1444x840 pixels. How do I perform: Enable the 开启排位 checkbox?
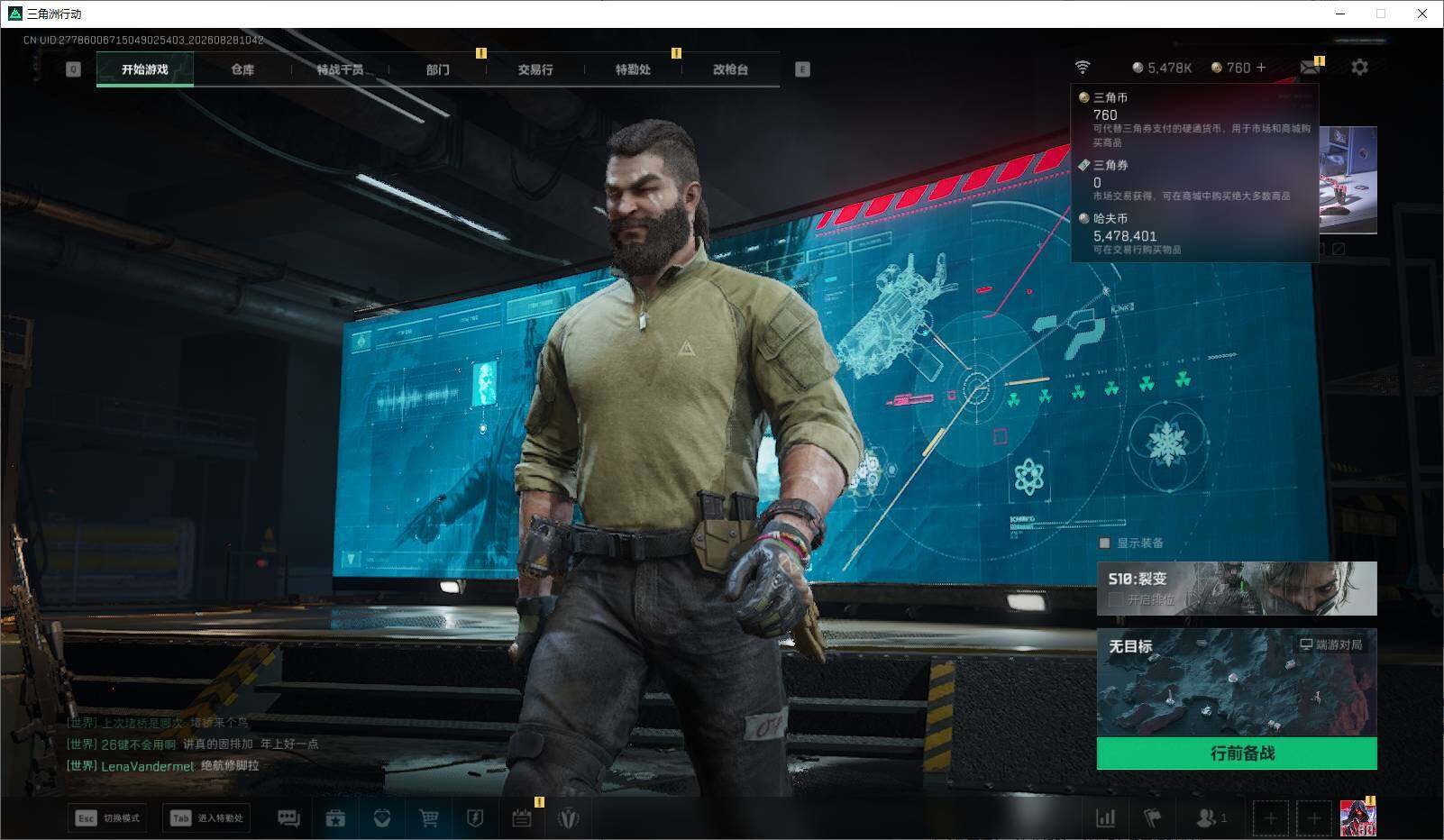[1115, 599]
